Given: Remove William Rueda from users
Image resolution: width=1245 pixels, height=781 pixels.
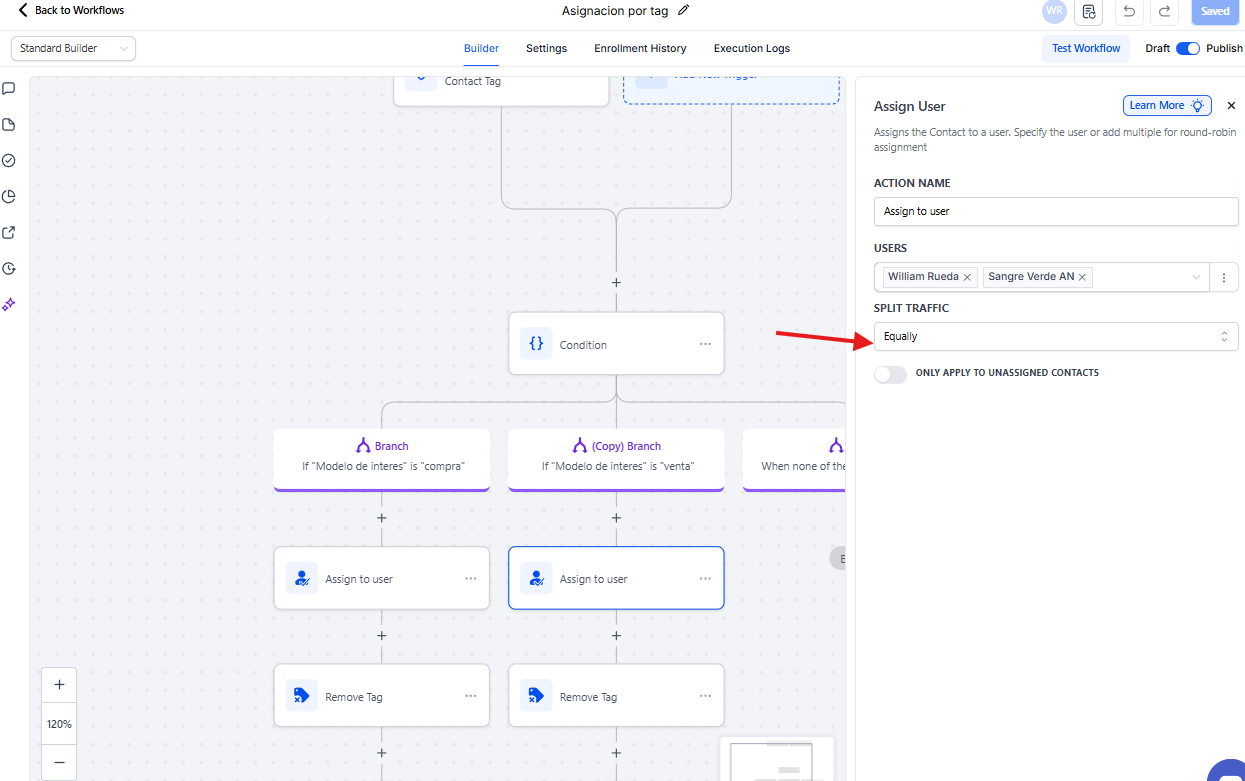Looking at the screenshot, I should pyautogui.click(x=967, y=277).
